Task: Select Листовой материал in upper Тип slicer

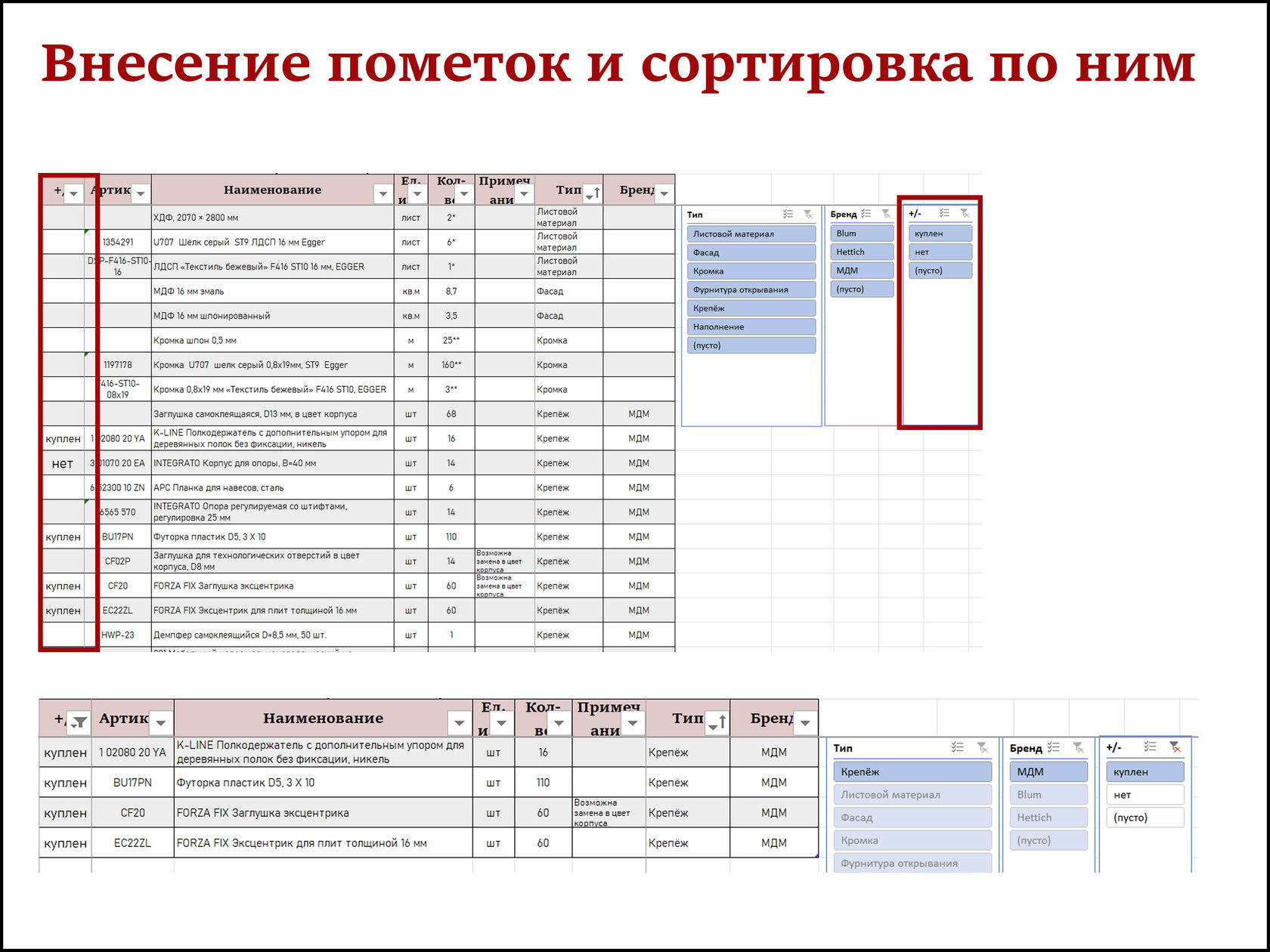Action: (751, 234)
